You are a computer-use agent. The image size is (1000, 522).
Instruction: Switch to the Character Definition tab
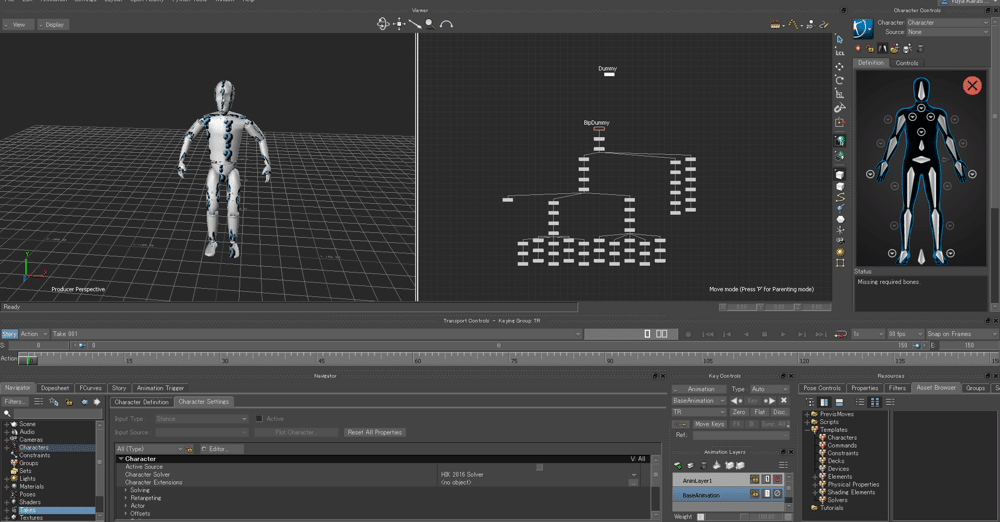(x=142, y=402)
